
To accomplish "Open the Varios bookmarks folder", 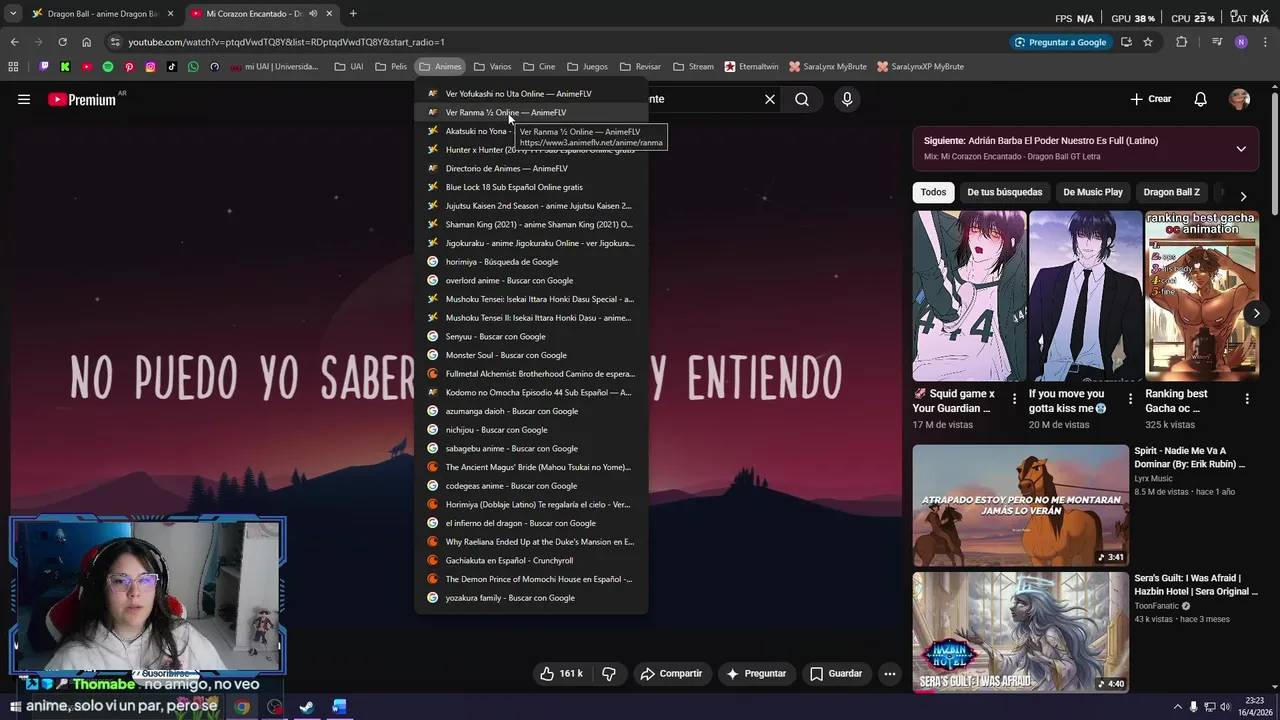I will 492,67.
